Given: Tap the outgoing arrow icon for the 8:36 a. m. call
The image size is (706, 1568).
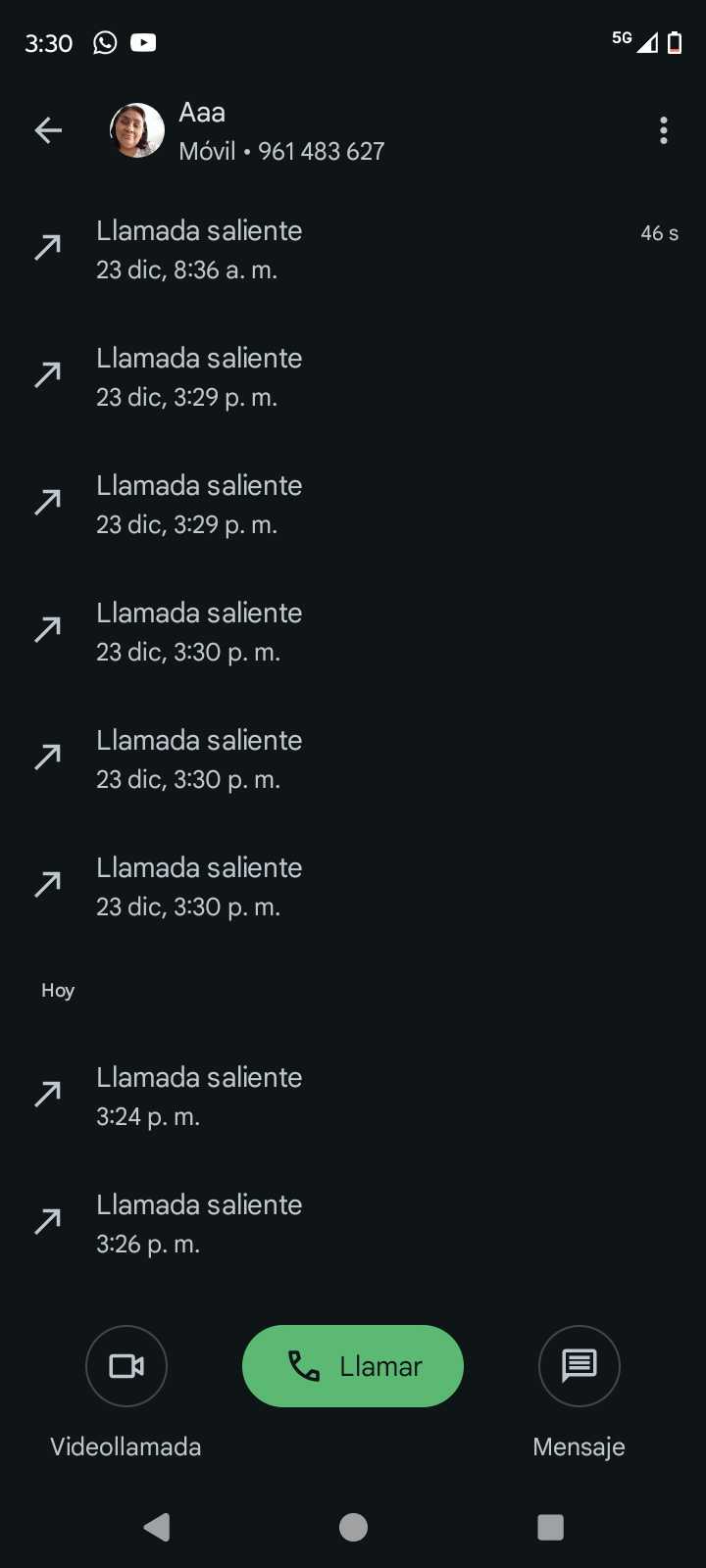Looking at the screenshot, I should click(x=48, y=247).
